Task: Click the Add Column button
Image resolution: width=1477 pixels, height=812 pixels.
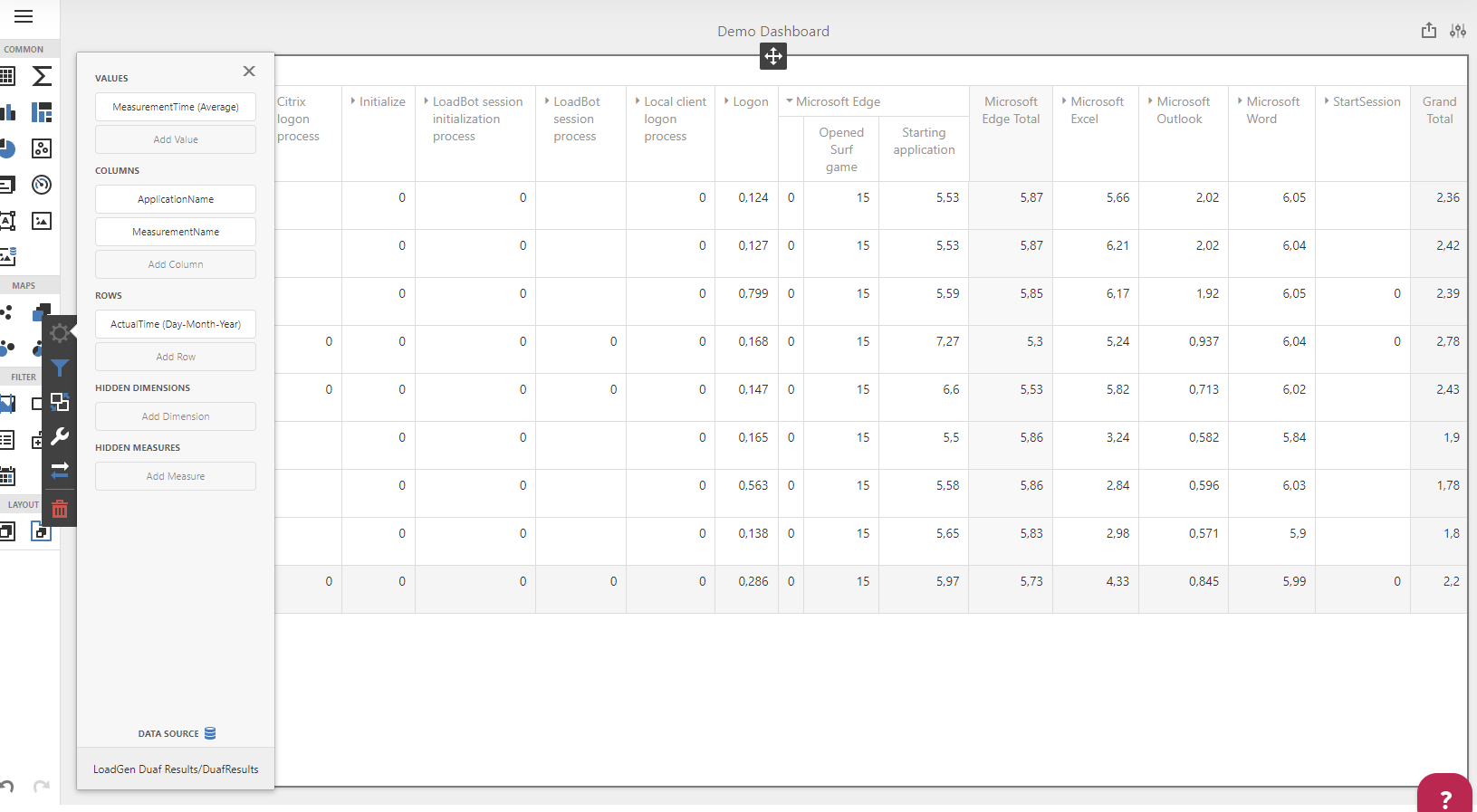Action: click(176, 264)
